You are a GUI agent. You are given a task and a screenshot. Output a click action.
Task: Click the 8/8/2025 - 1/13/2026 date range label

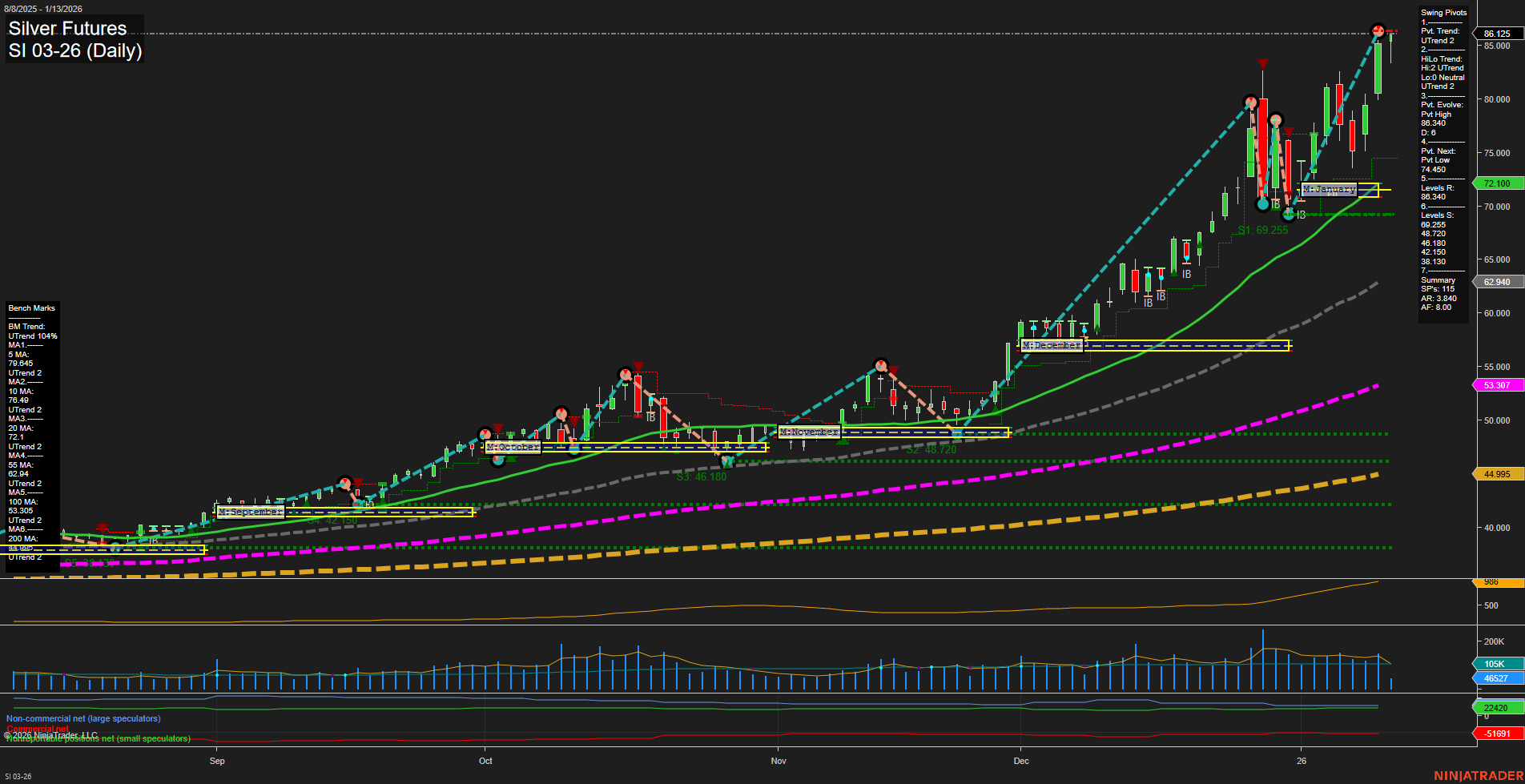[44, 8]
